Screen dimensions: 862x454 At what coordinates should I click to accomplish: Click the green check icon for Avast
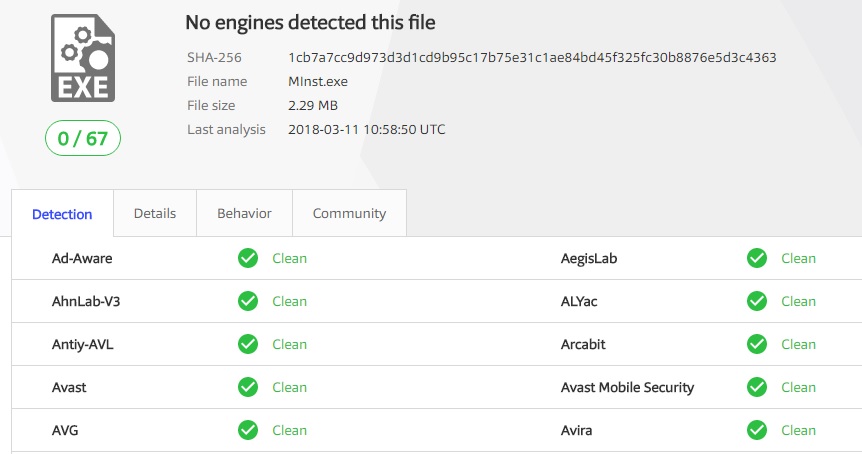pyautogui.click(x=248, y=387)
